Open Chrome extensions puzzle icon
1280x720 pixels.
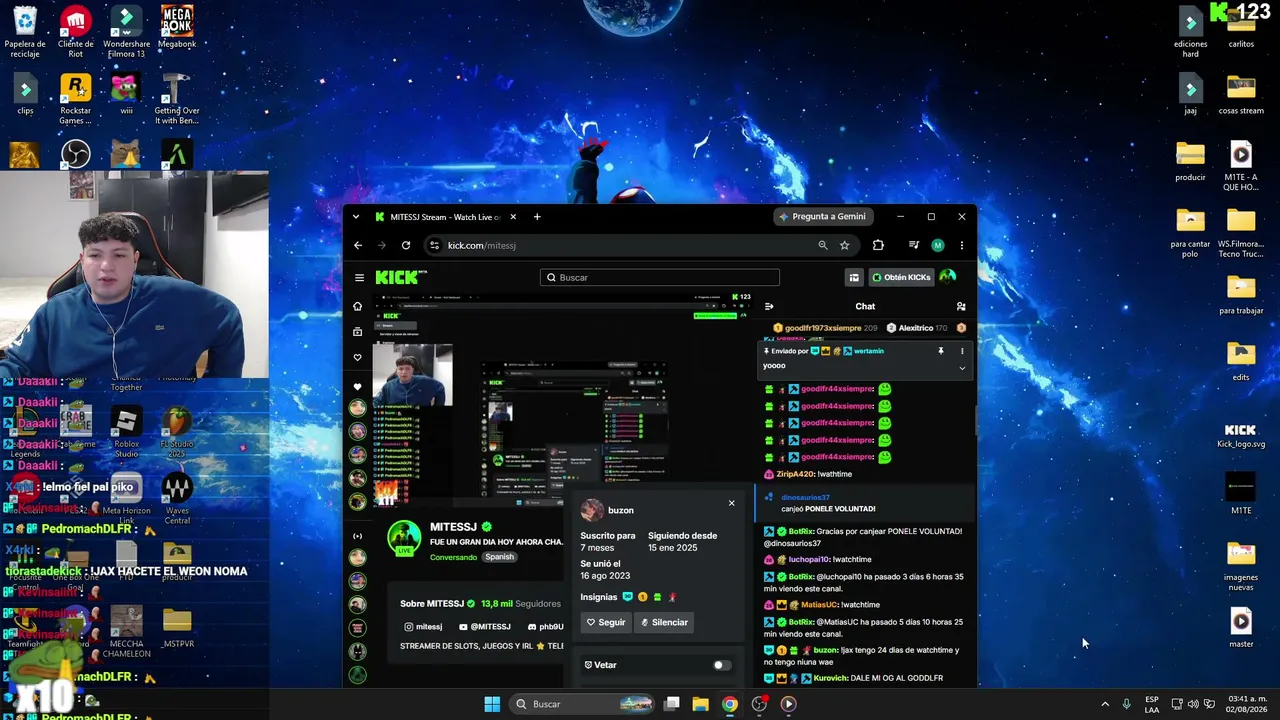878,245
